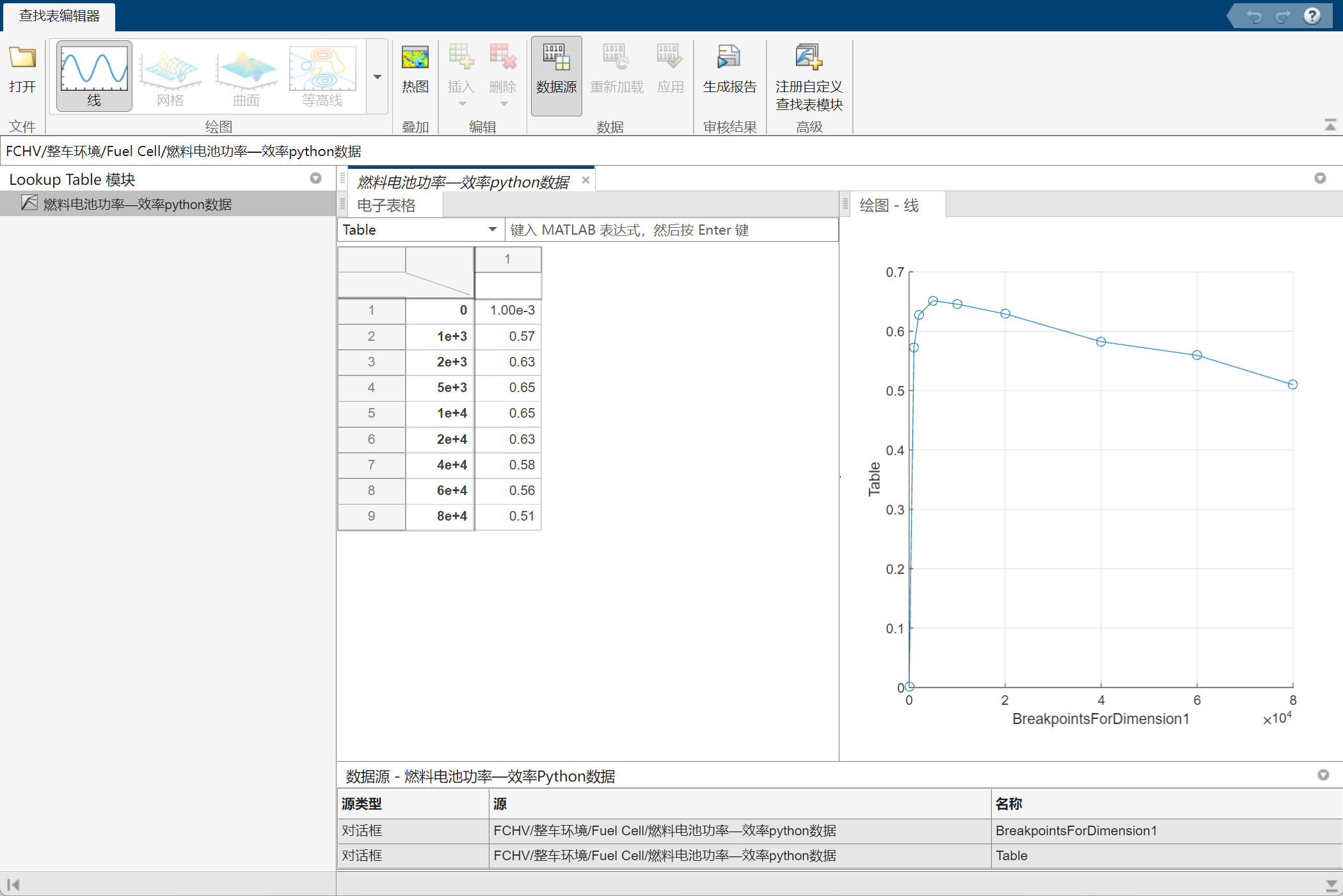Click the redo arrow
Screen dimensions: 1343x896
click(1283, 16)
